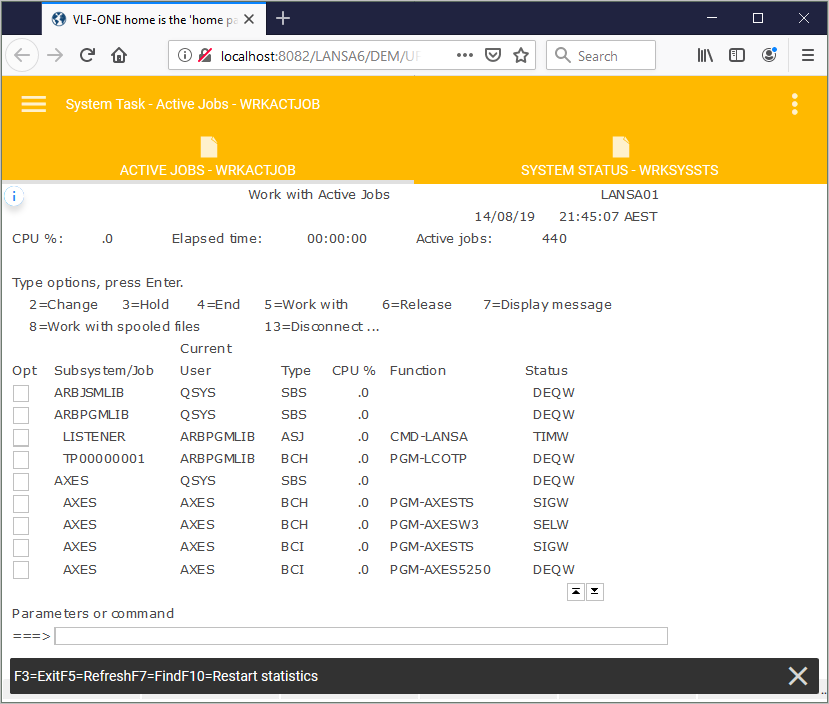Click the Parameters or command input field
This screenshot has height=704, width=829.
coord(360,636)
